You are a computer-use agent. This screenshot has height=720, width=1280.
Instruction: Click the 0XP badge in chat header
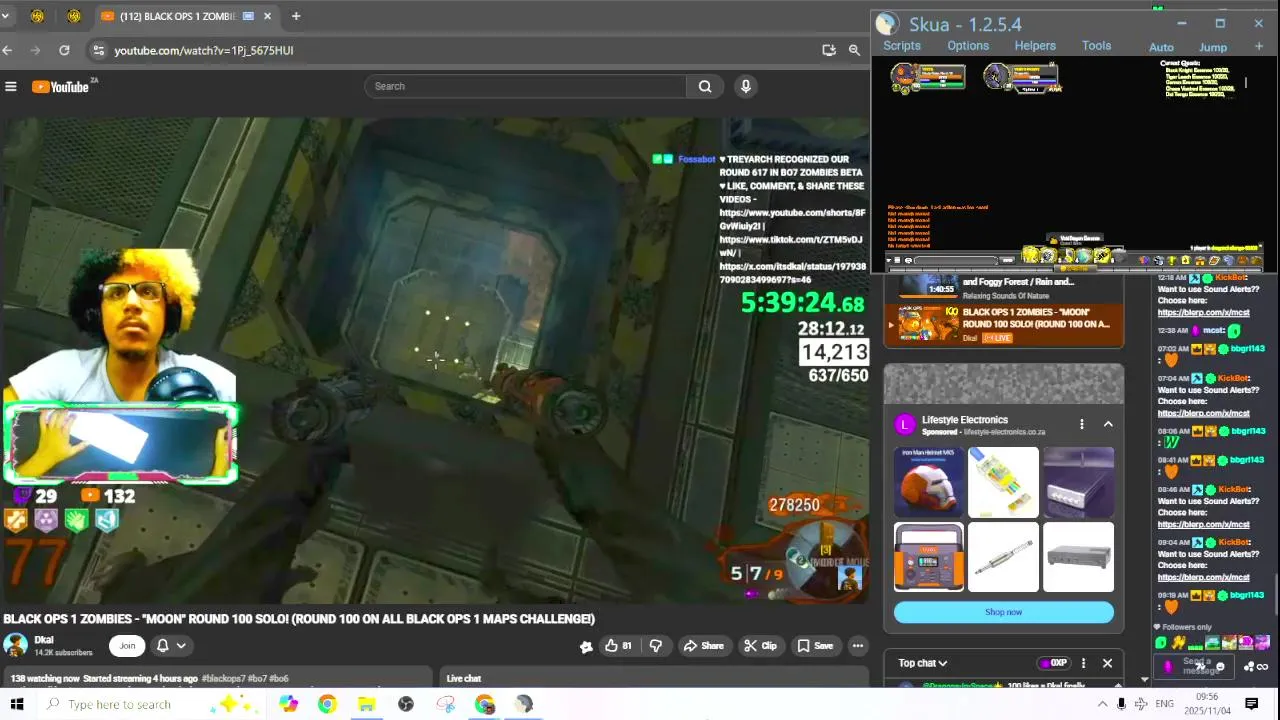point(1053,663)
